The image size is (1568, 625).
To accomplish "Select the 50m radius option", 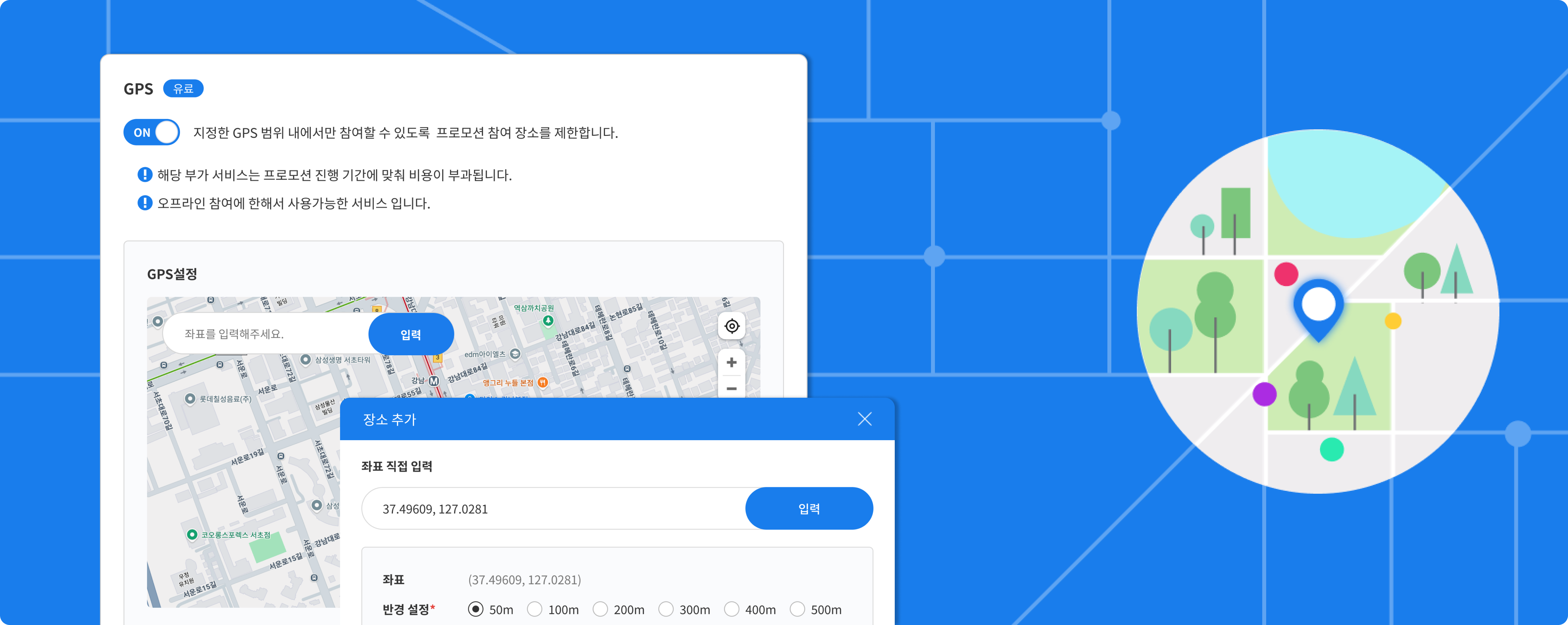I will tap(475, 609).
